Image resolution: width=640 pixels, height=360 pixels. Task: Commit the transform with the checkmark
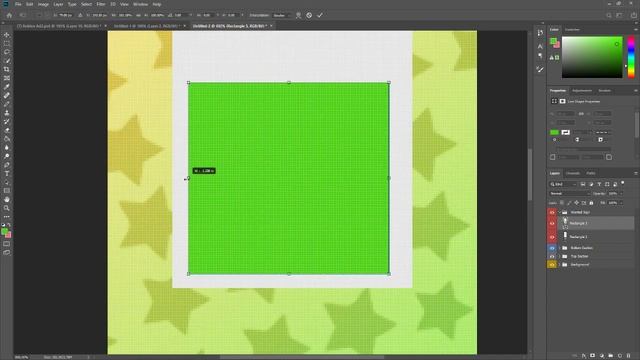[320, 15]
